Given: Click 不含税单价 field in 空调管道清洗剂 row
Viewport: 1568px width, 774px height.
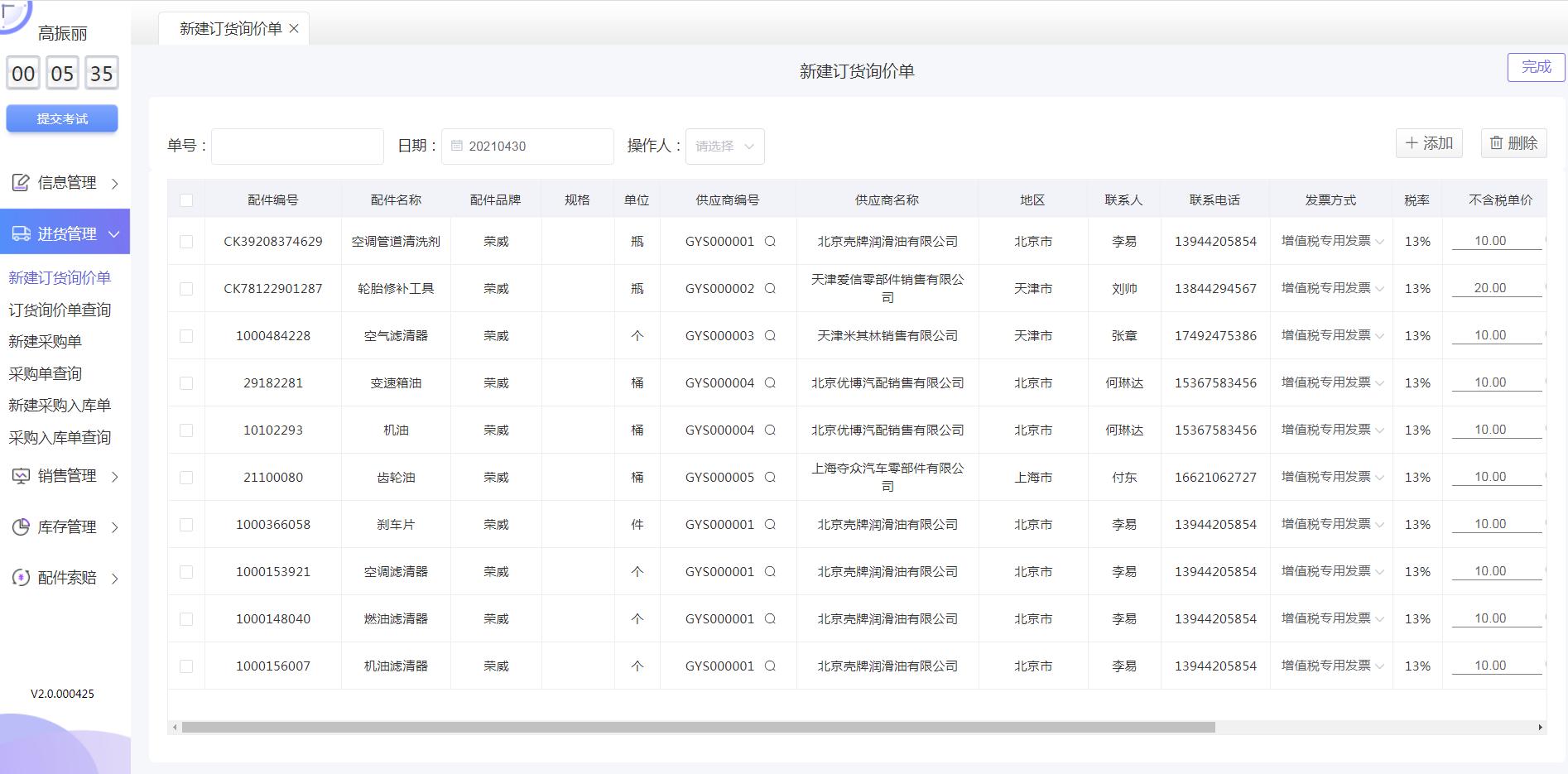Looking at the screenshot, I should pyautogui.click(x=1497, y=241).
